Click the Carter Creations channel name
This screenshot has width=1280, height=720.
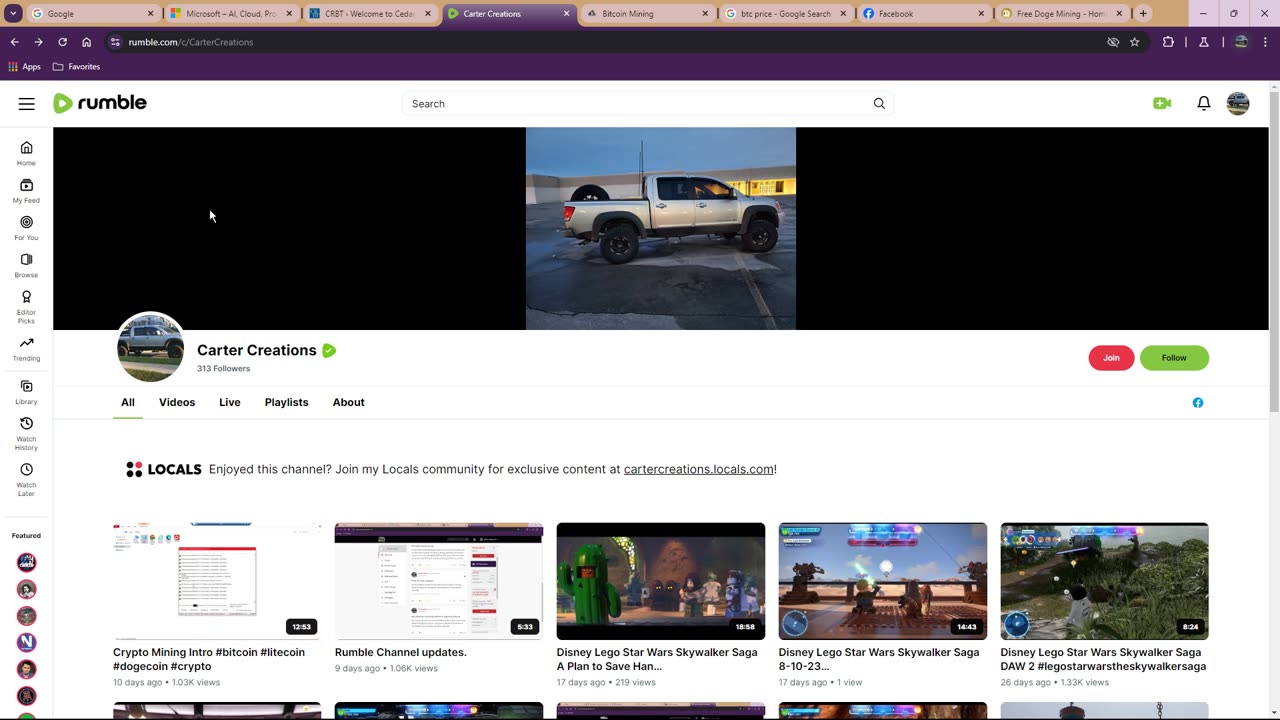257,350
